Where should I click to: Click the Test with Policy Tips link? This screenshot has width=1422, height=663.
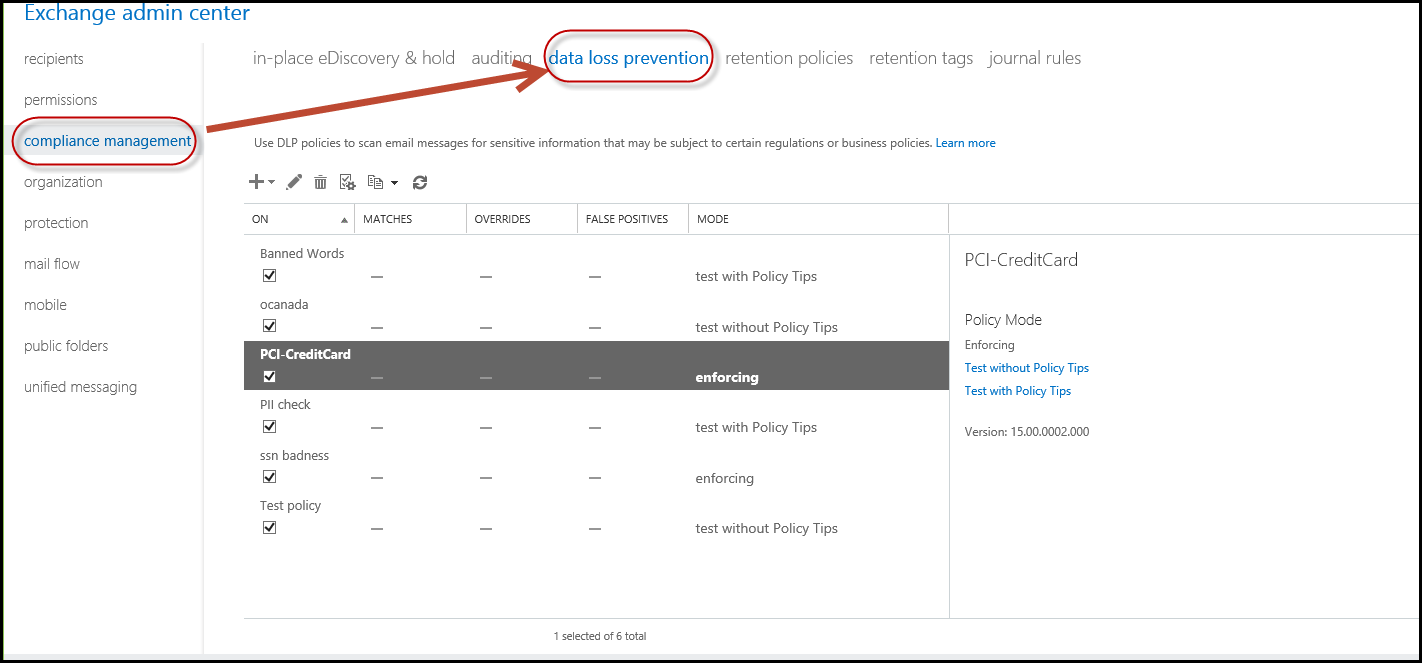(x=1018, y=391)
